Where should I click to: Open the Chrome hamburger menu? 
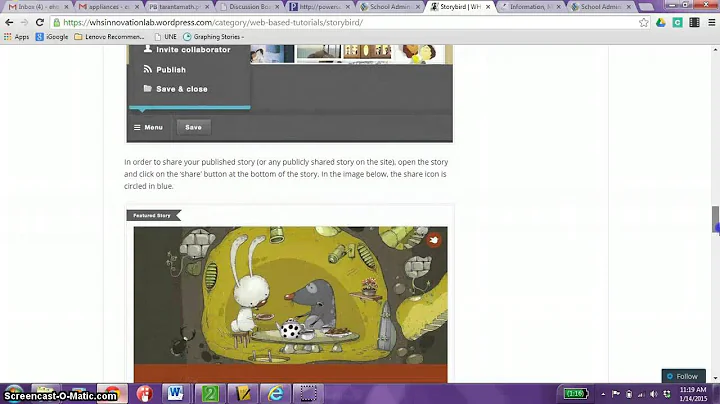[711, 22]
